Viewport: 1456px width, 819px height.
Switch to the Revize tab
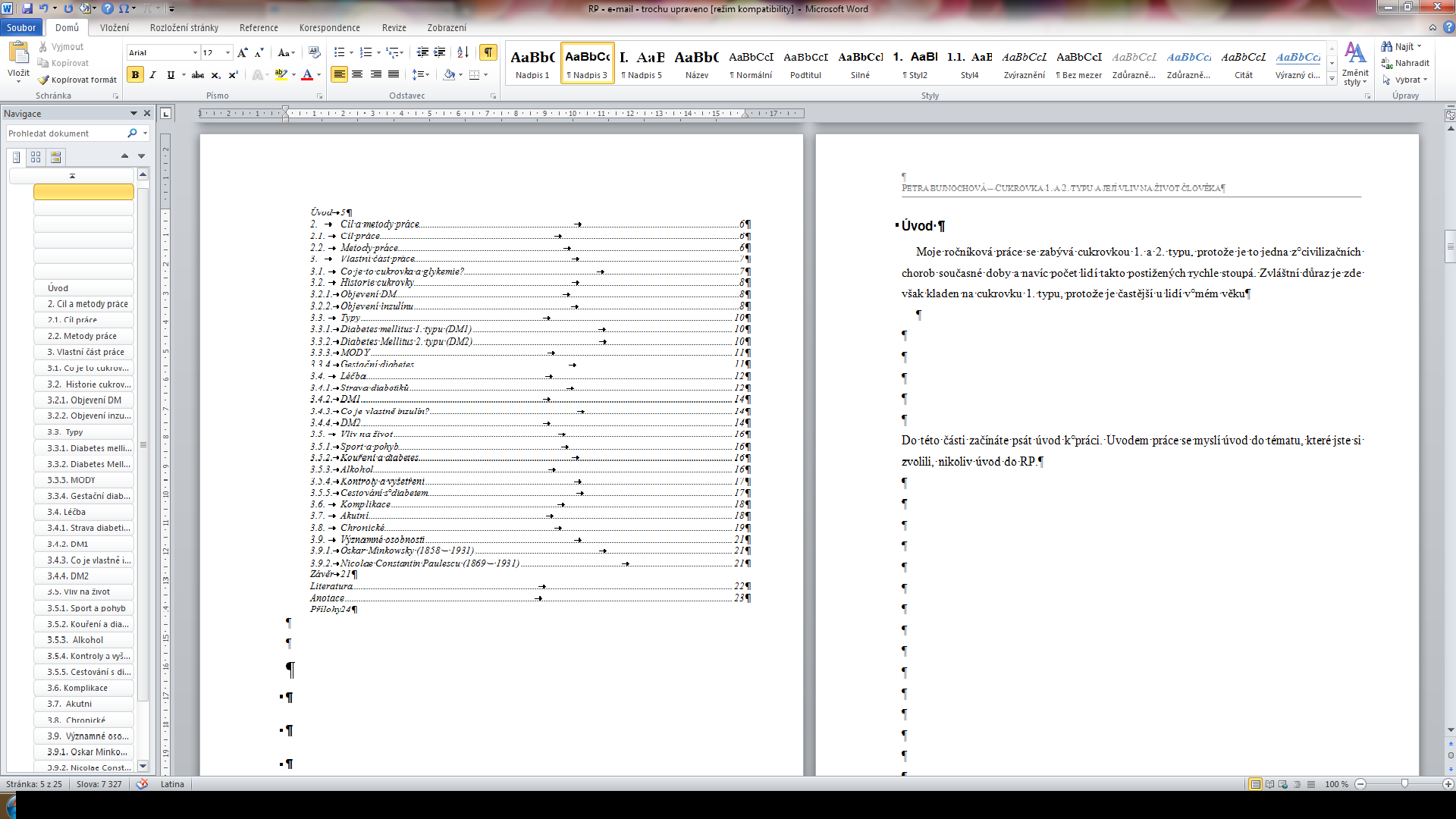click(394, 28)
